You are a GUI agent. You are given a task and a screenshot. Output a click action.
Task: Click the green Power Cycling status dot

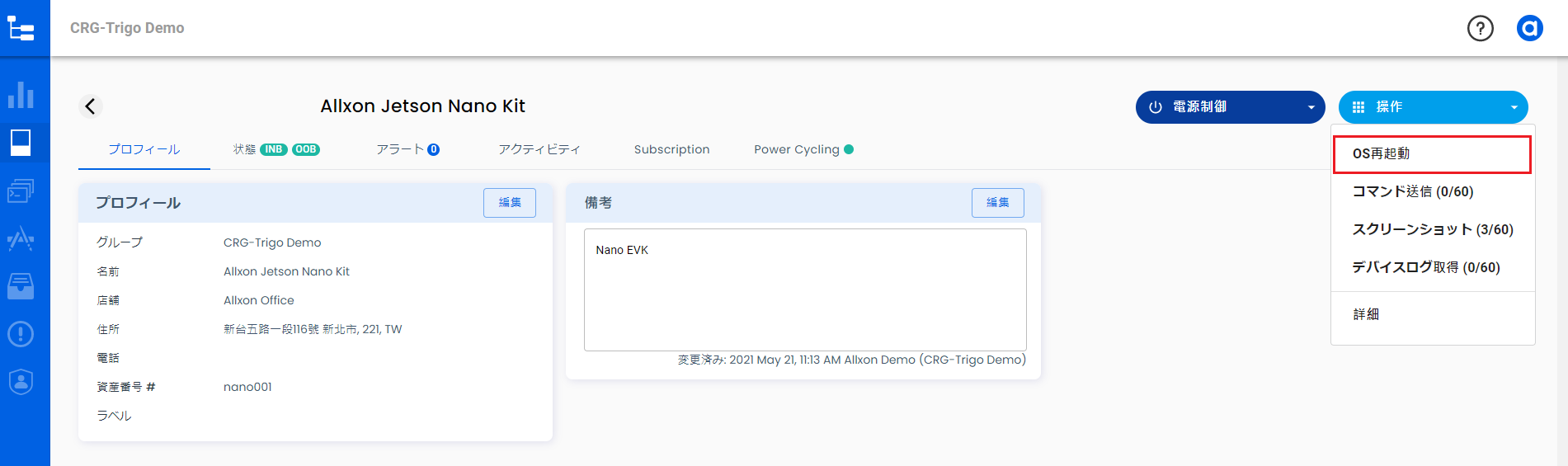[849, 149]
